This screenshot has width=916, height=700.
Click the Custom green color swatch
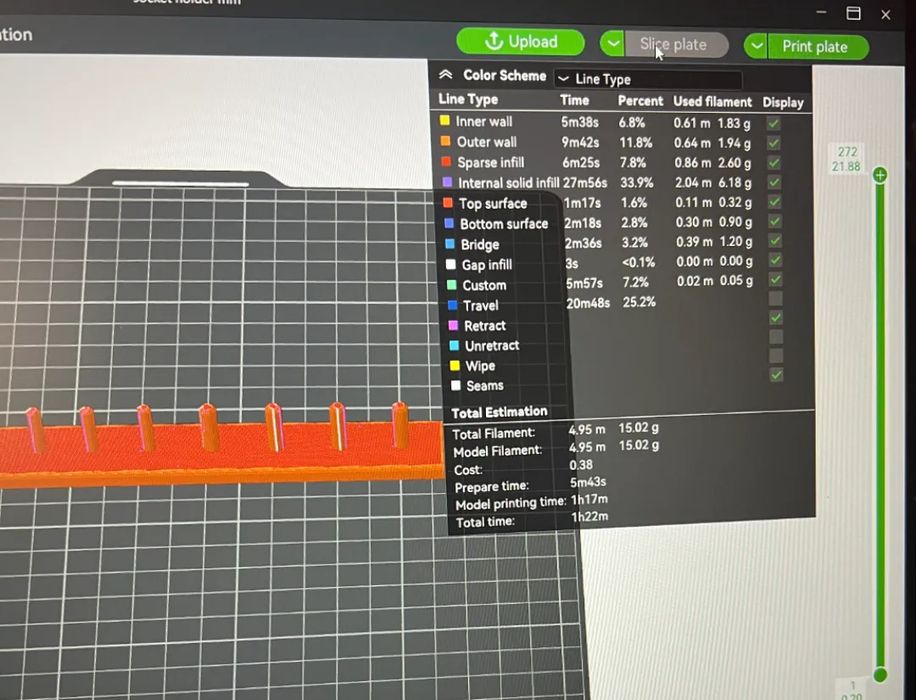click(x=452, y=285)
